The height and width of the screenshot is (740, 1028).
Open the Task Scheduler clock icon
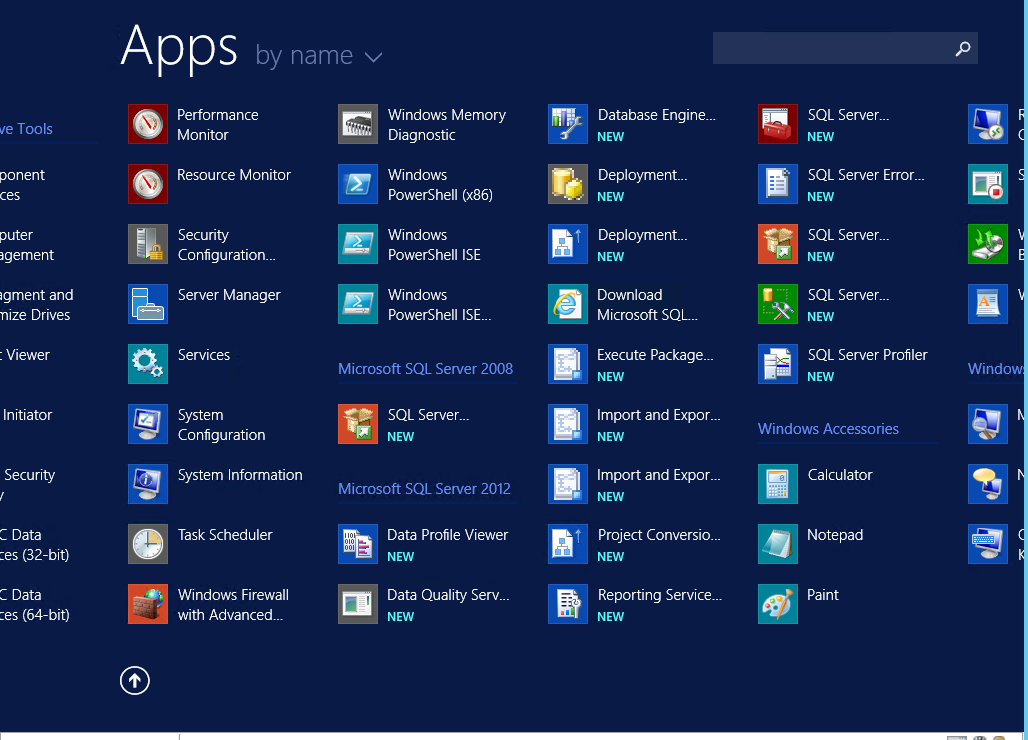[x=148, y=544]
